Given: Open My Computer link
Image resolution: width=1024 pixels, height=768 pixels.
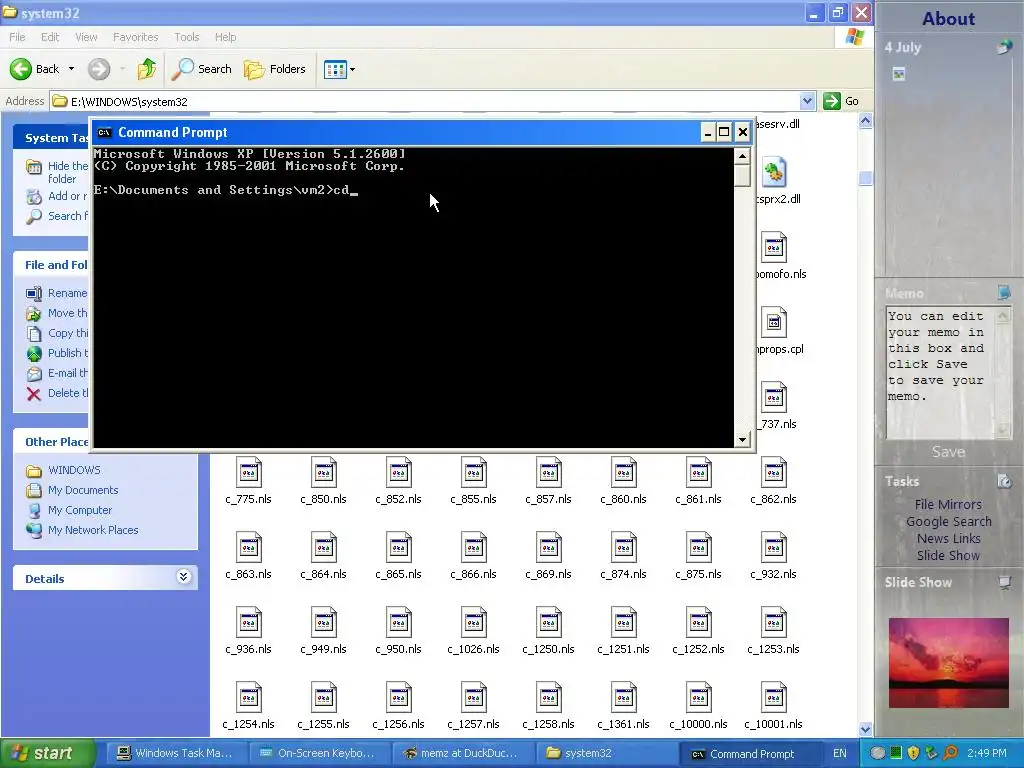Looking at the screenshot, I should coord(80,511).
